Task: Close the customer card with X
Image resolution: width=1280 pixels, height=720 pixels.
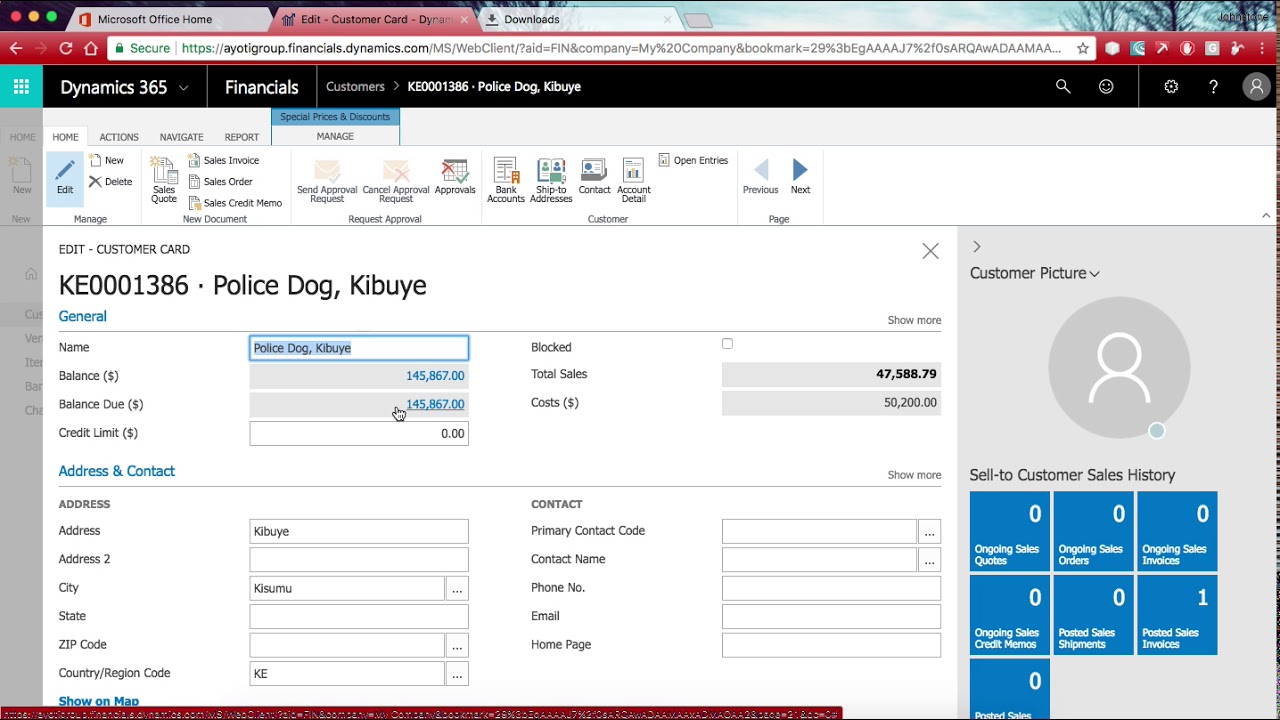Action: click(930, 251)
